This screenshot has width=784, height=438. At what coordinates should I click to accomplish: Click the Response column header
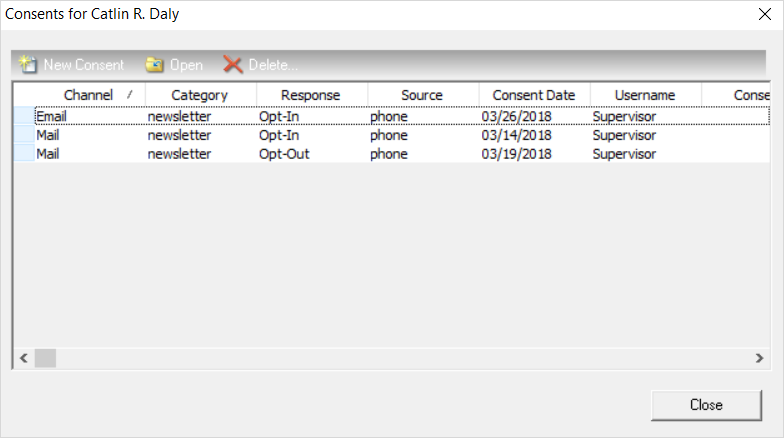pyautogui.click(x=311, y=95)
